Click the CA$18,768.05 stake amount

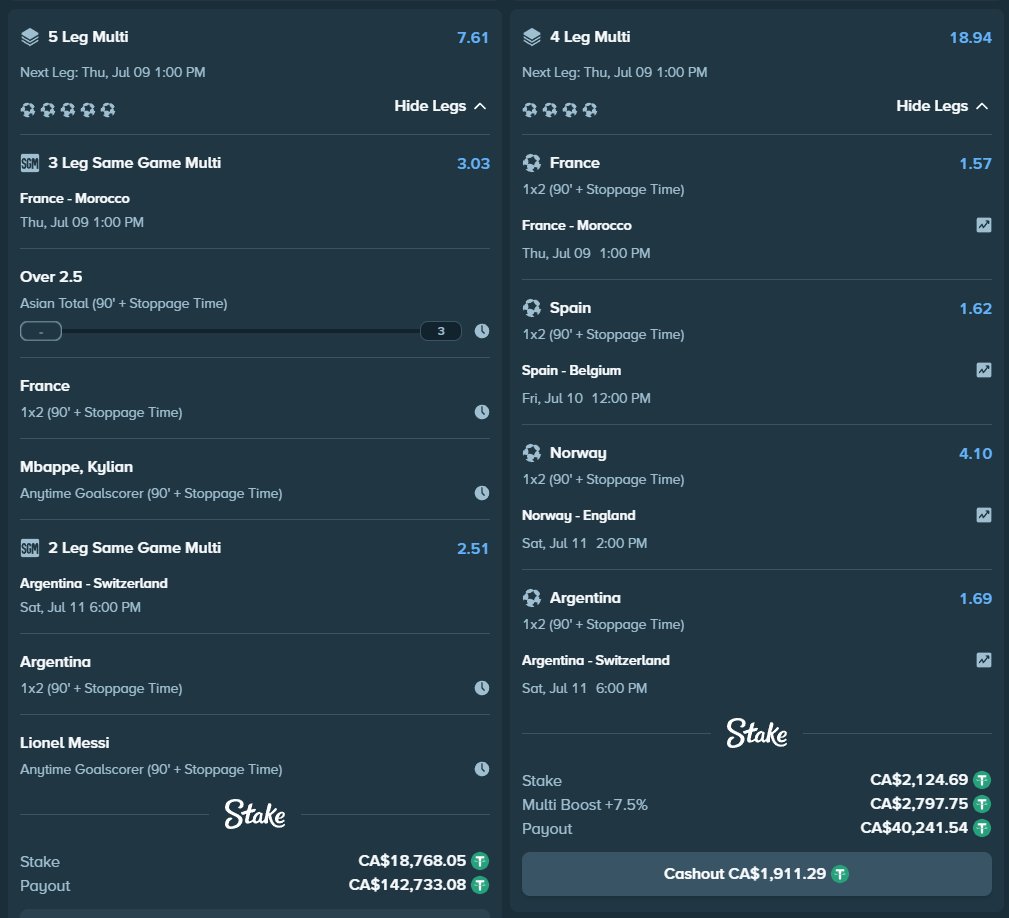click(x=412, y=861)
